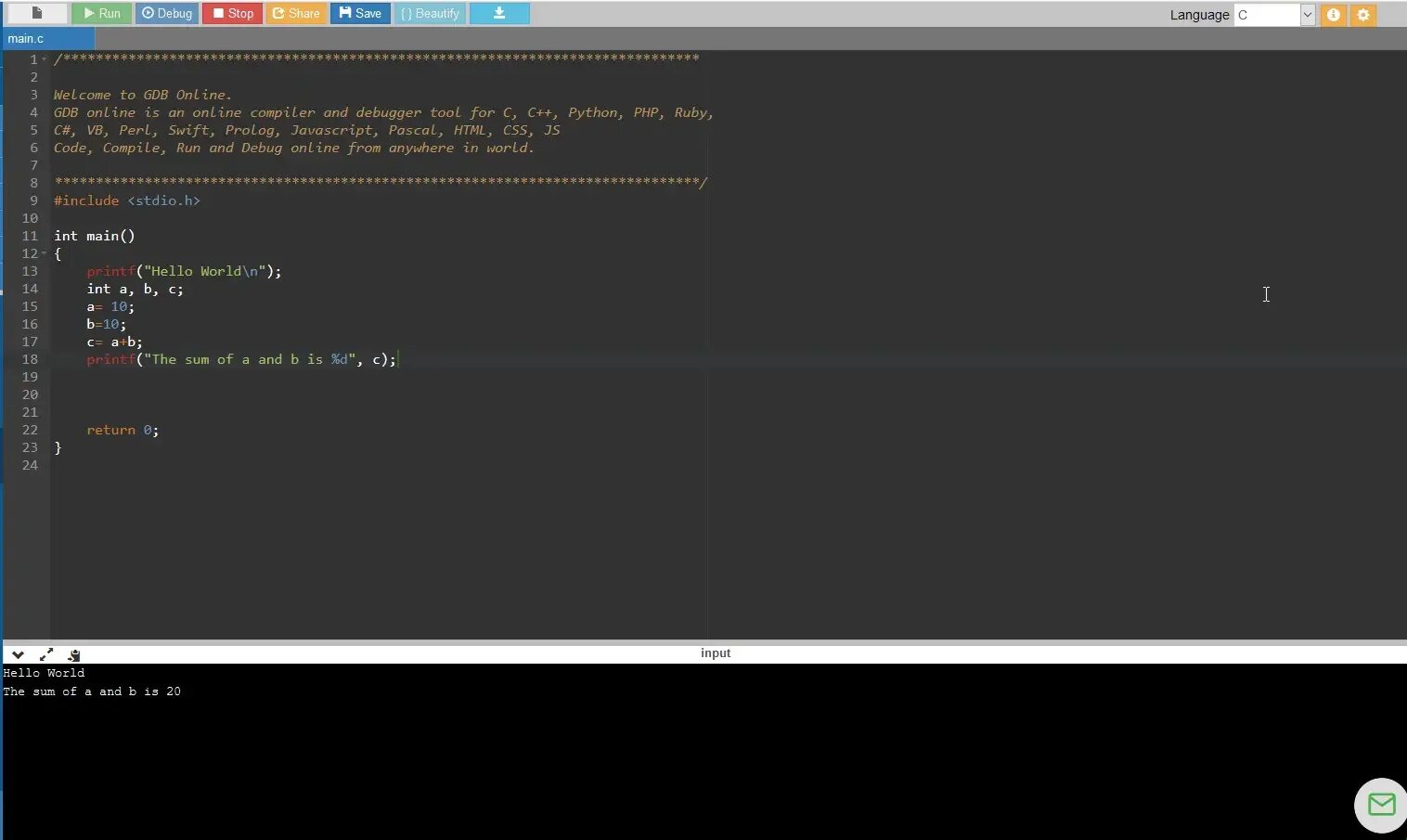Screen dimensions: 1407x840
Task: Expand the console to full screen
Action: click(46, 654)
